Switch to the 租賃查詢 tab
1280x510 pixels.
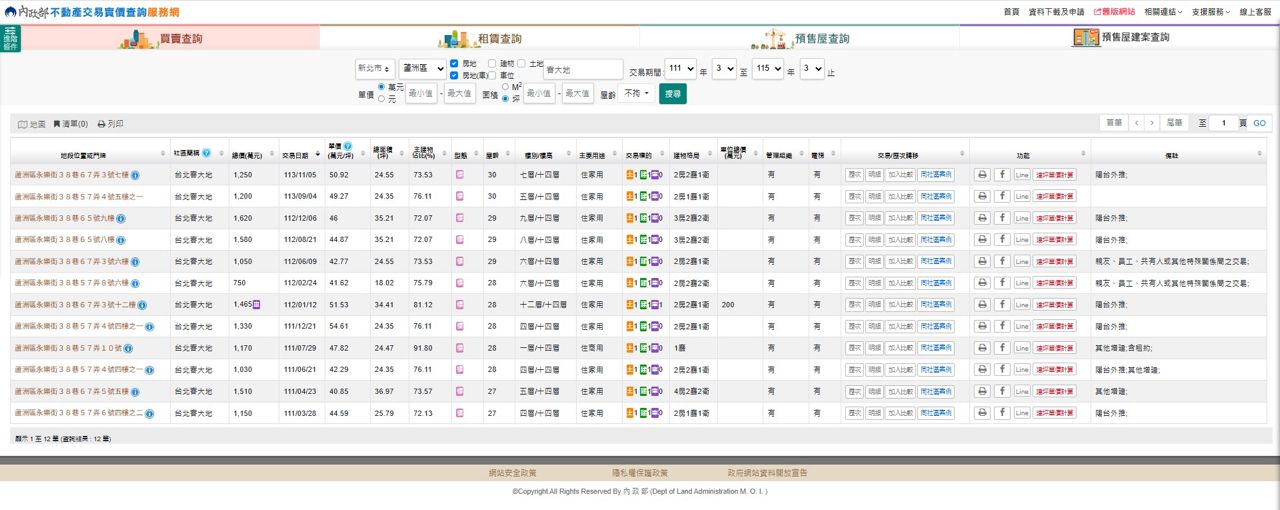click(x=480, y=38)
